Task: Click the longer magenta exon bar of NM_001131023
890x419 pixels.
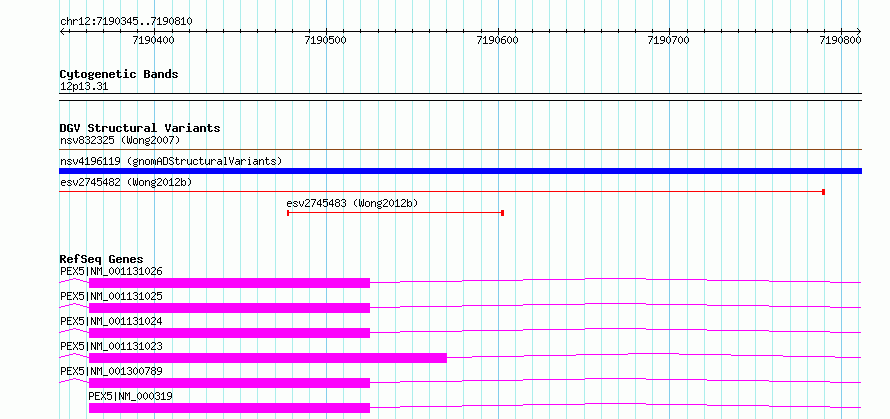Action: [268, 358]
